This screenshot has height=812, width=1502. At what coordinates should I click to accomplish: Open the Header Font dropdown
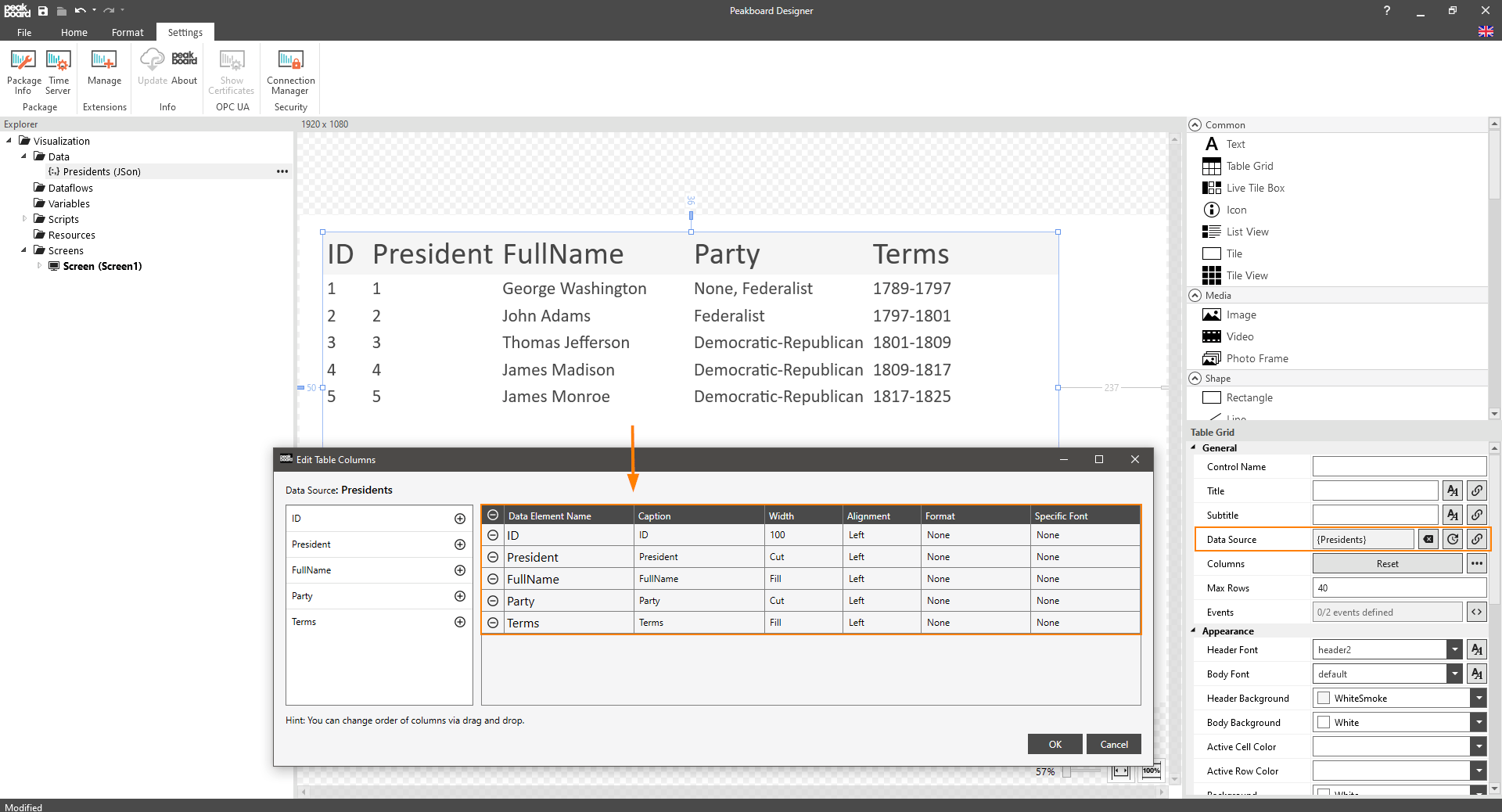click(1454, 649)
